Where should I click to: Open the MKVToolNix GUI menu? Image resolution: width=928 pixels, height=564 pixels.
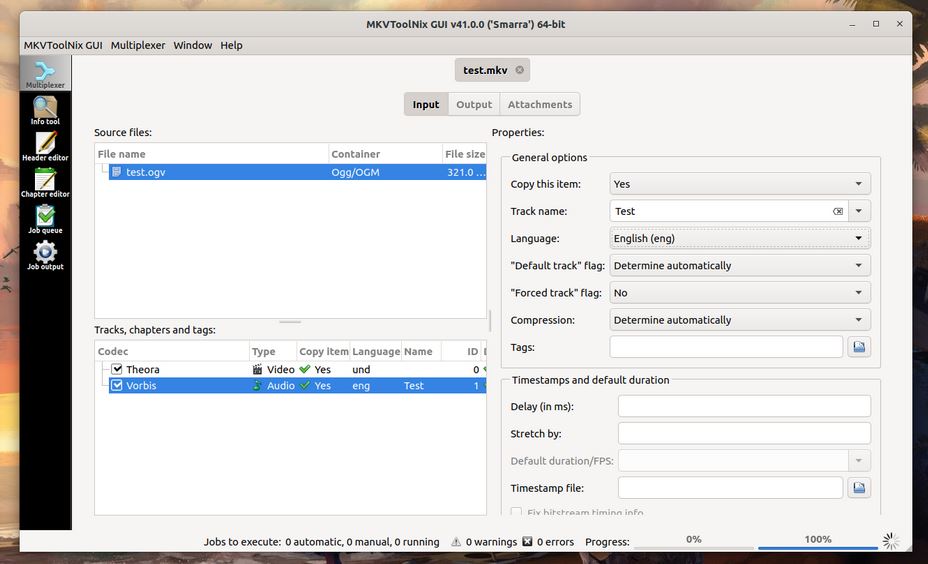point(63,46)
